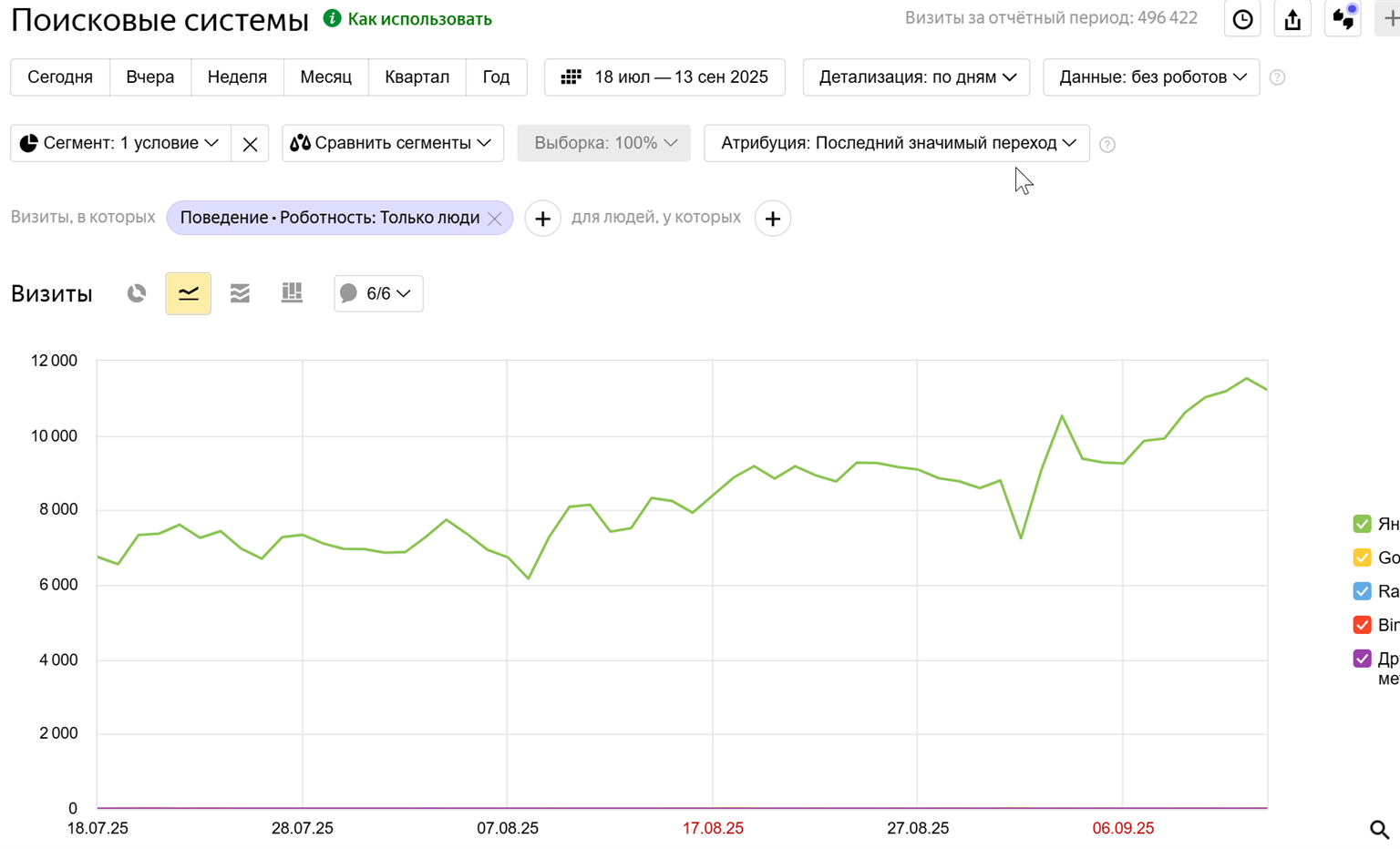Toggle the yellow Google legend checkbox

click(1362, 557)
